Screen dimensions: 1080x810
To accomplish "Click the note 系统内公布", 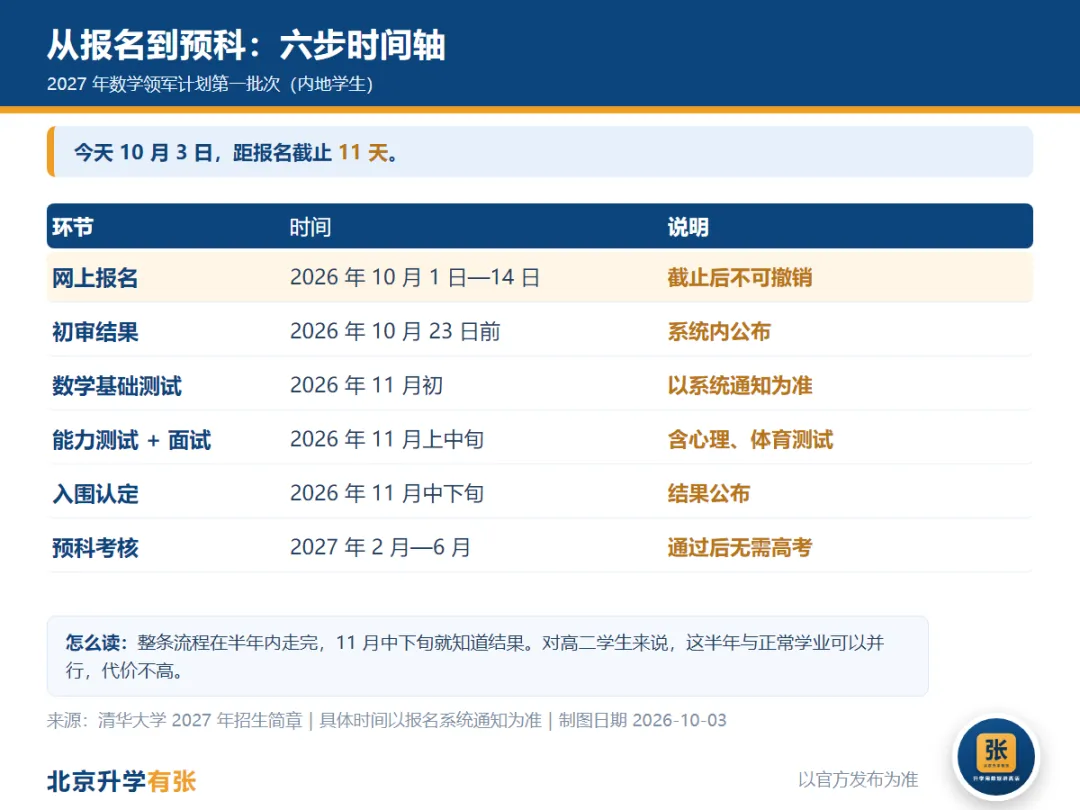I will coord(718,331).
